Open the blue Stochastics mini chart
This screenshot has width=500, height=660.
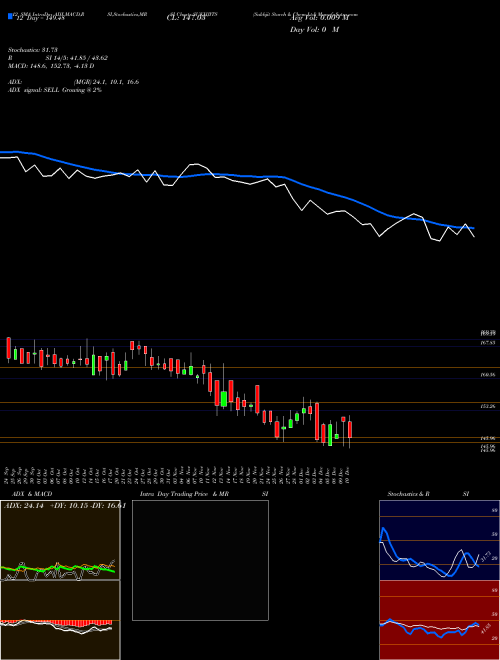(439, 540)
